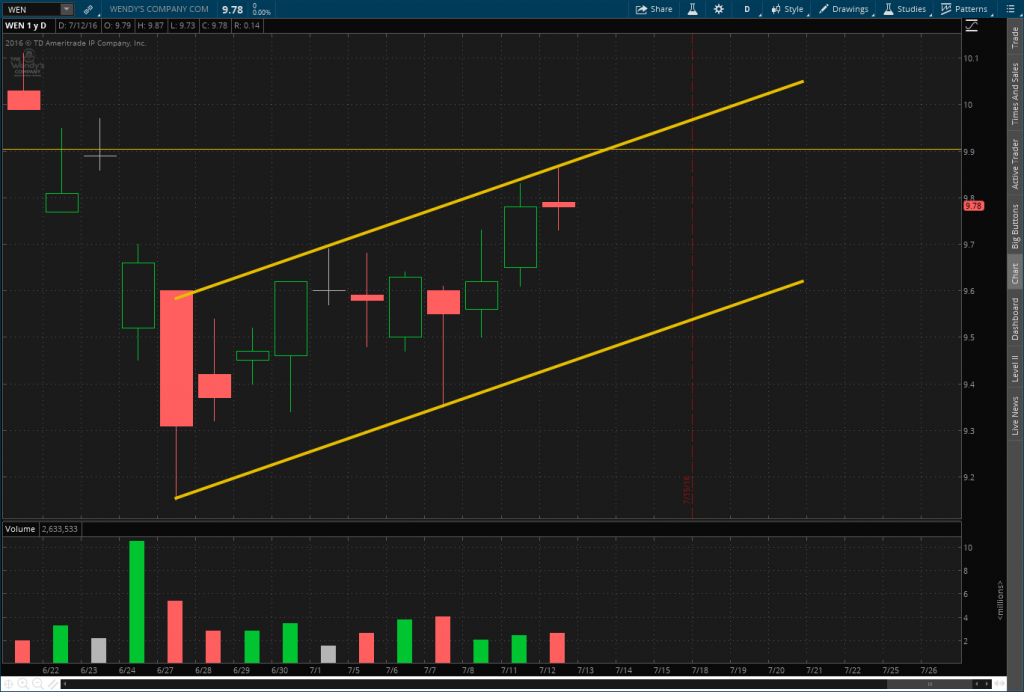Toggle the price axis scale icon
This screenshot has height=692, width=1024.
click(x=971, y=25)
